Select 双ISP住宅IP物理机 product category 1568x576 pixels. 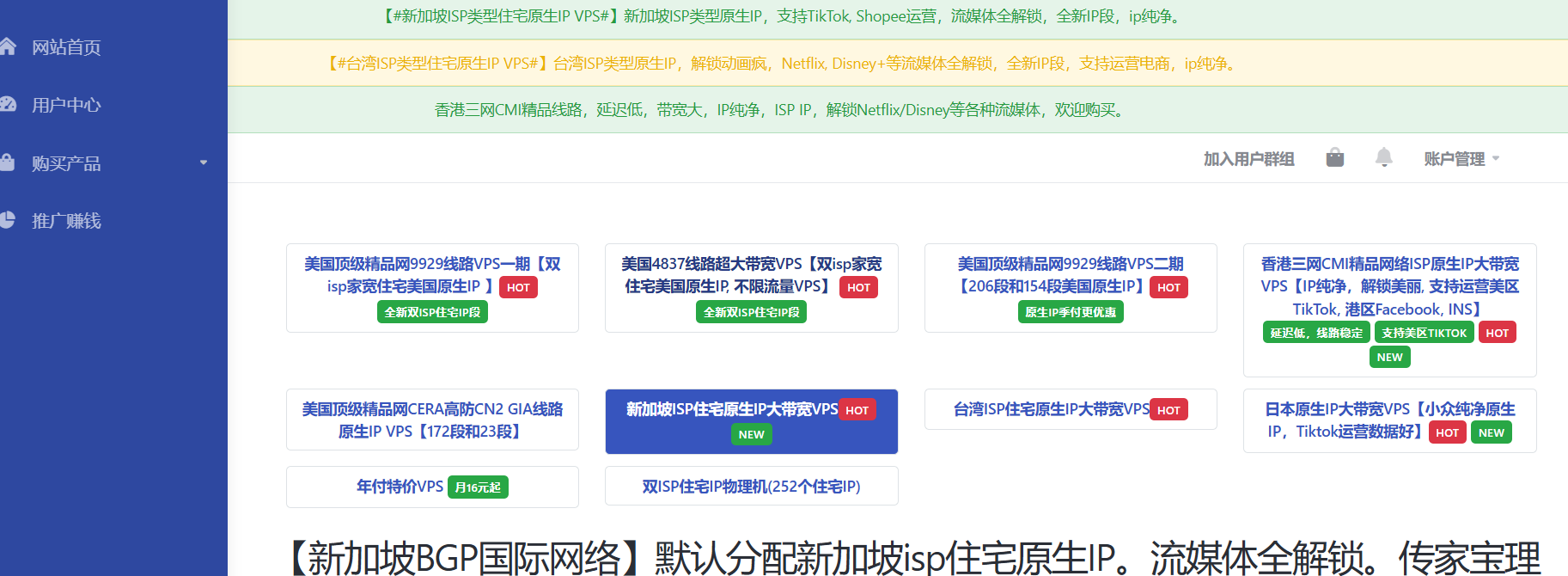(x=751, y=487)
